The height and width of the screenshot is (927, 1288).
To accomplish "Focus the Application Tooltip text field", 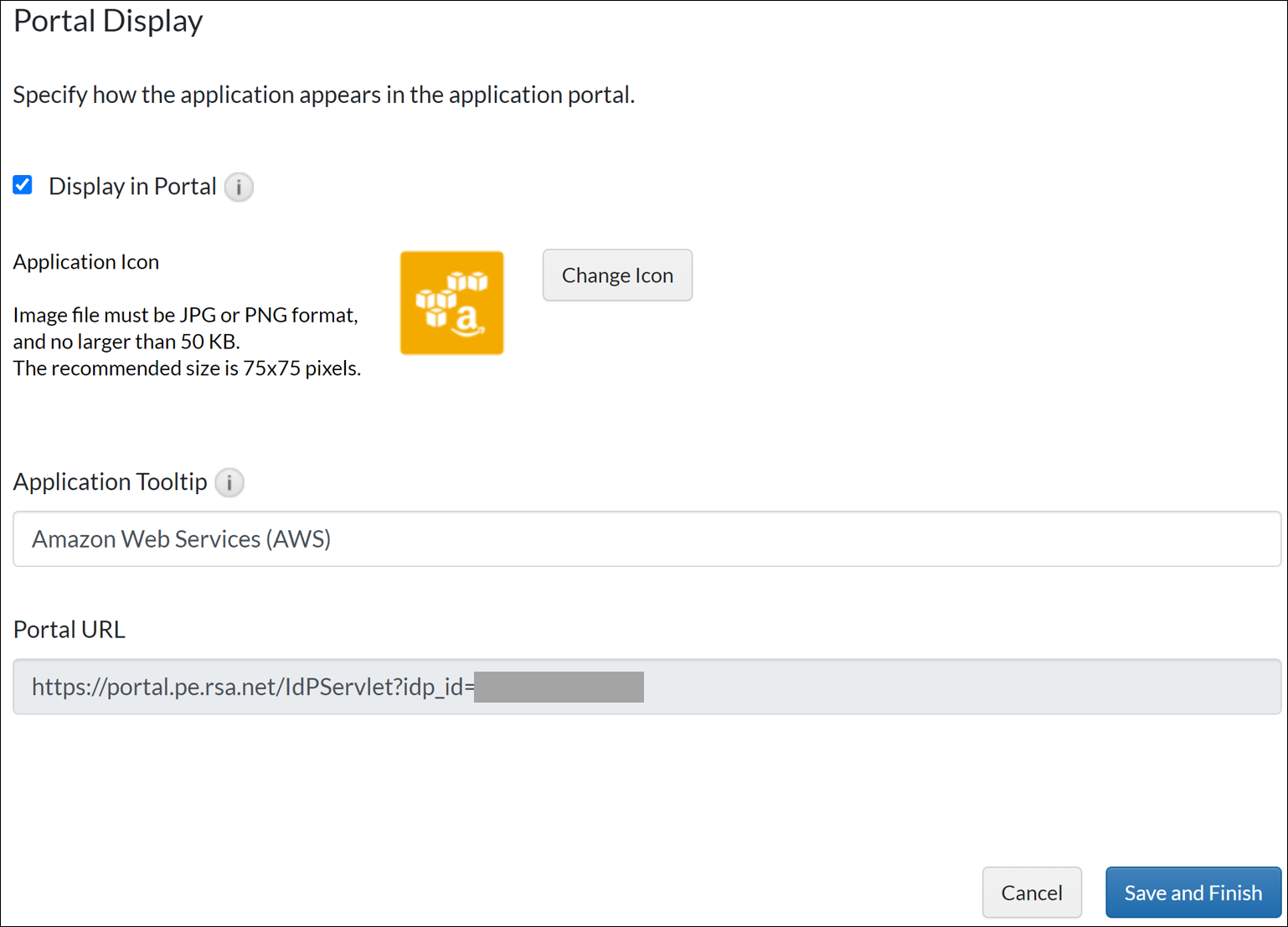I will pyautogui.click(x=647, y=539).
